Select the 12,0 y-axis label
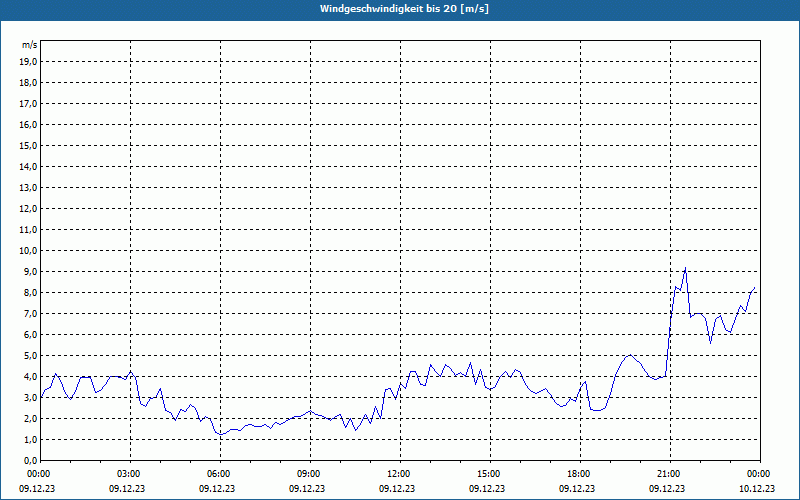Screen dimensions: 800x500 point(28,209)
